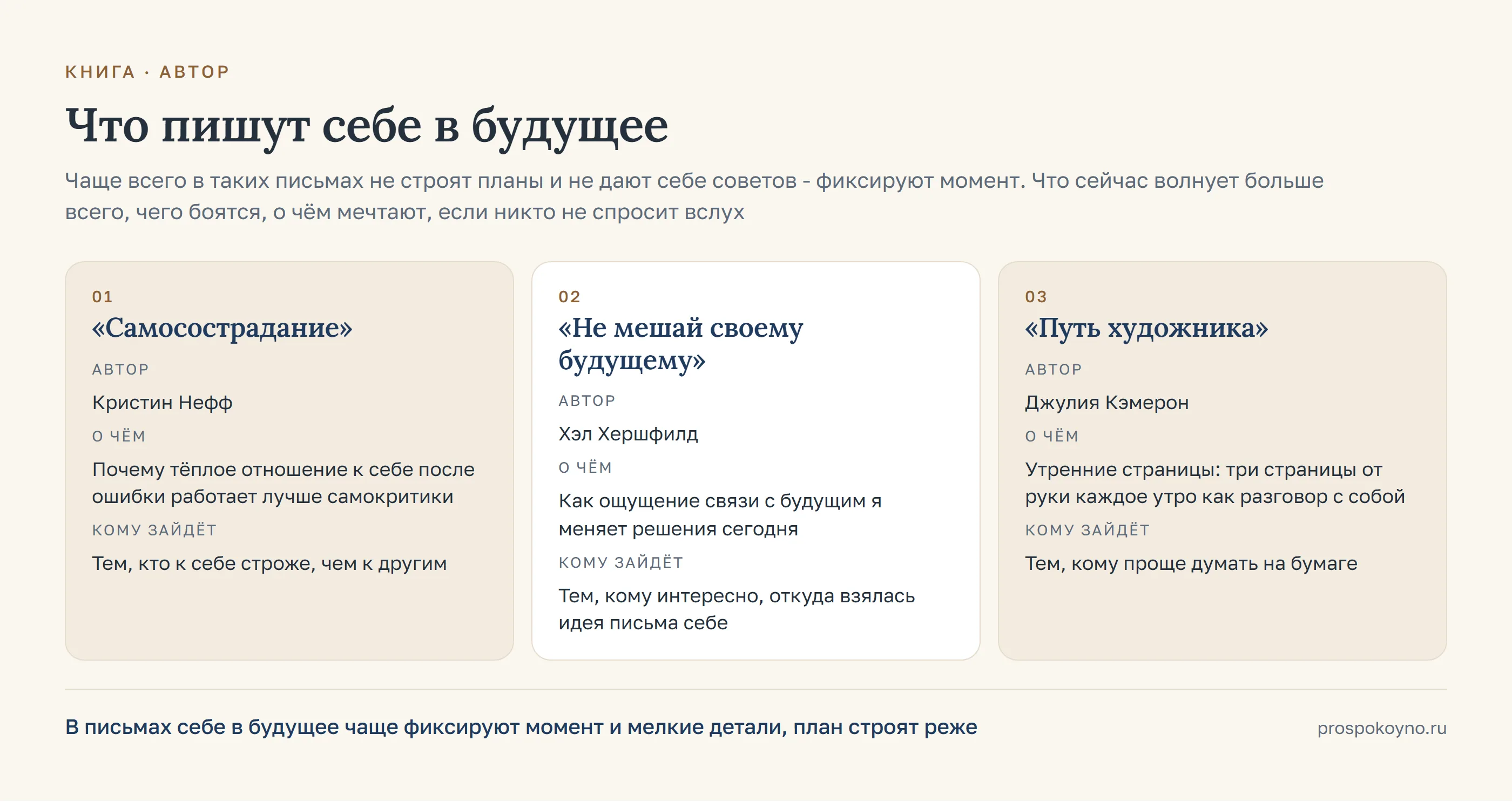Click «КОМУ ЗАЙДЁТ» label in the Путь художника card

click(x=1087, y=531)
